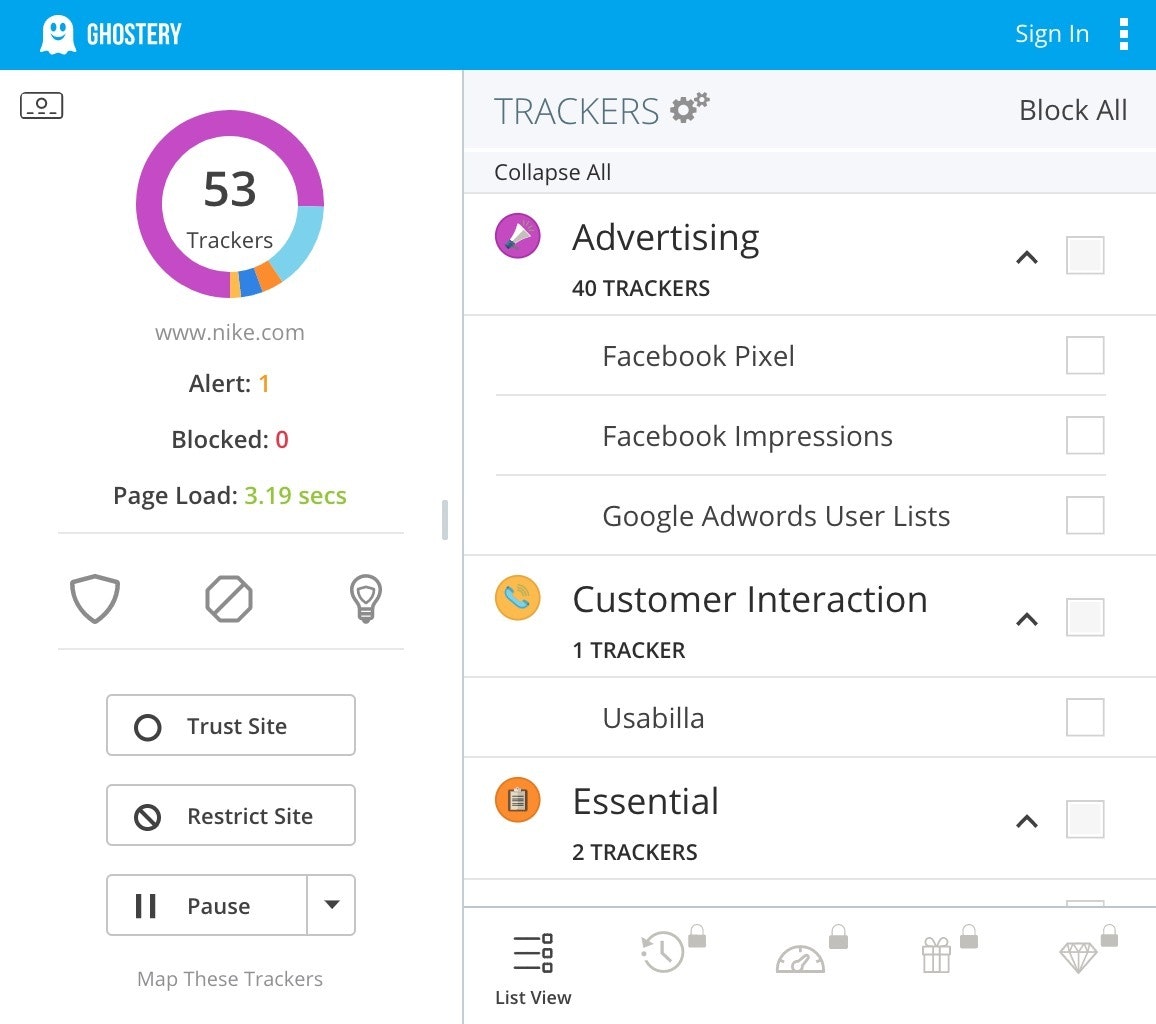Open the locked rewards gift icon
Screen dimensions: 1156x1024
click(937, 954)
